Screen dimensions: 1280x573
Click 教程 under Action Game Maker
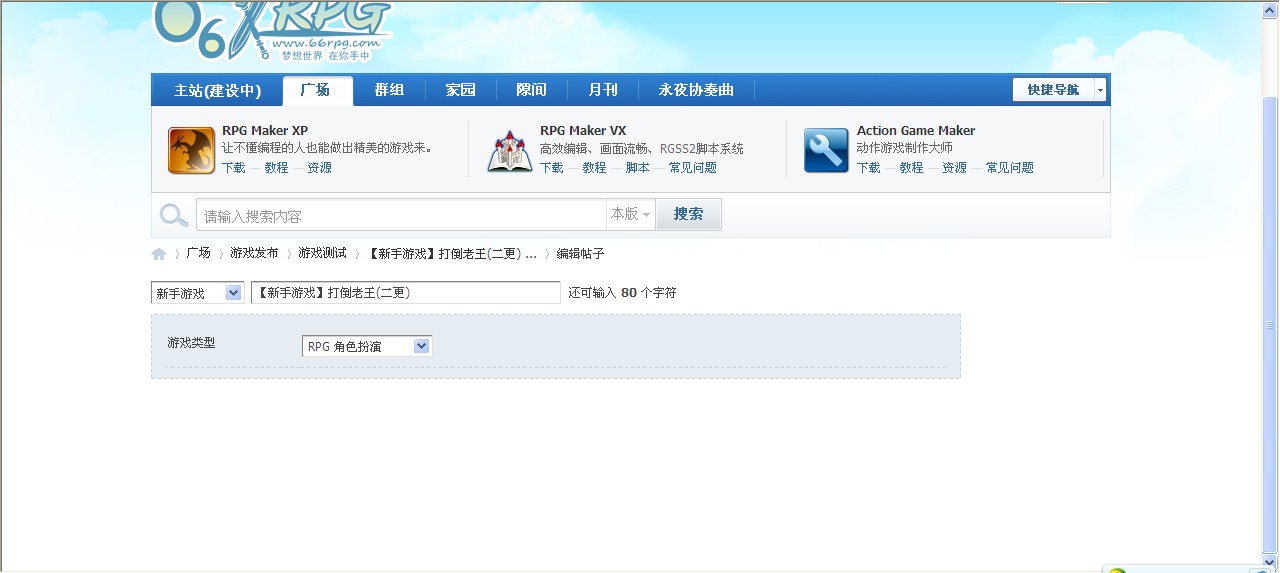tap(911, 168)
